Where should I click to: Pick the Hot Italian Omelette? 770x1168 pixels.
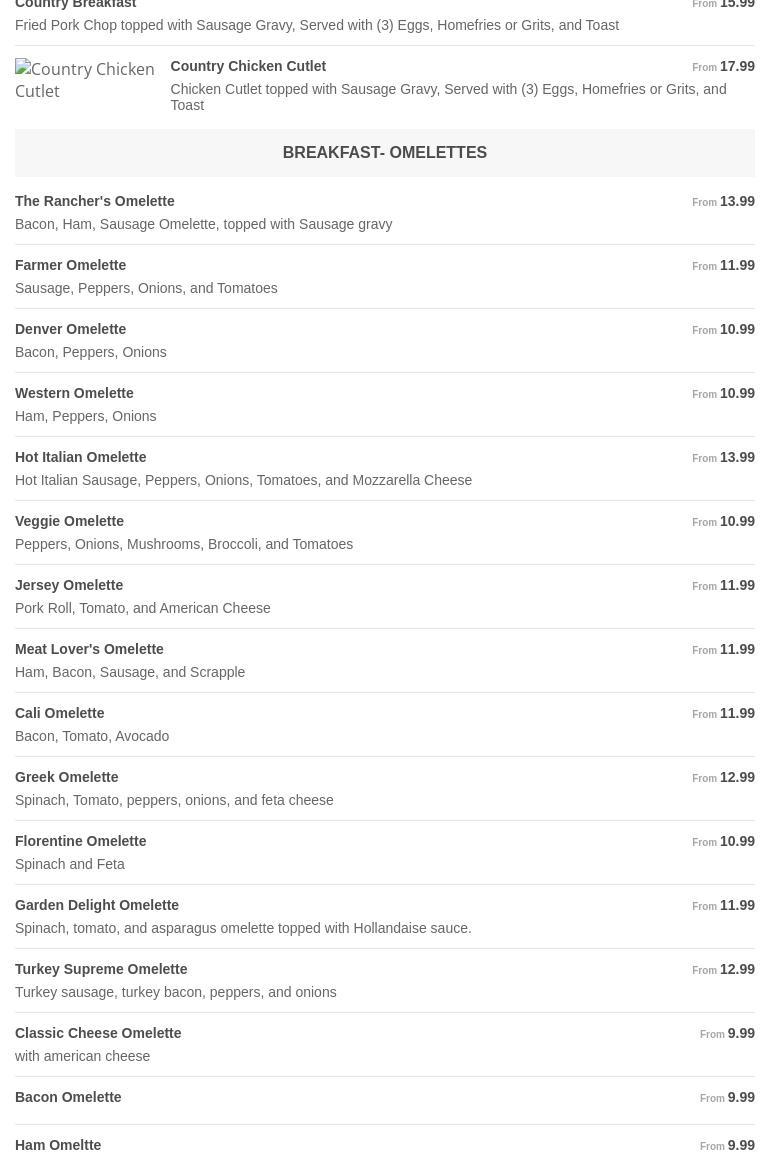(81, 457)
